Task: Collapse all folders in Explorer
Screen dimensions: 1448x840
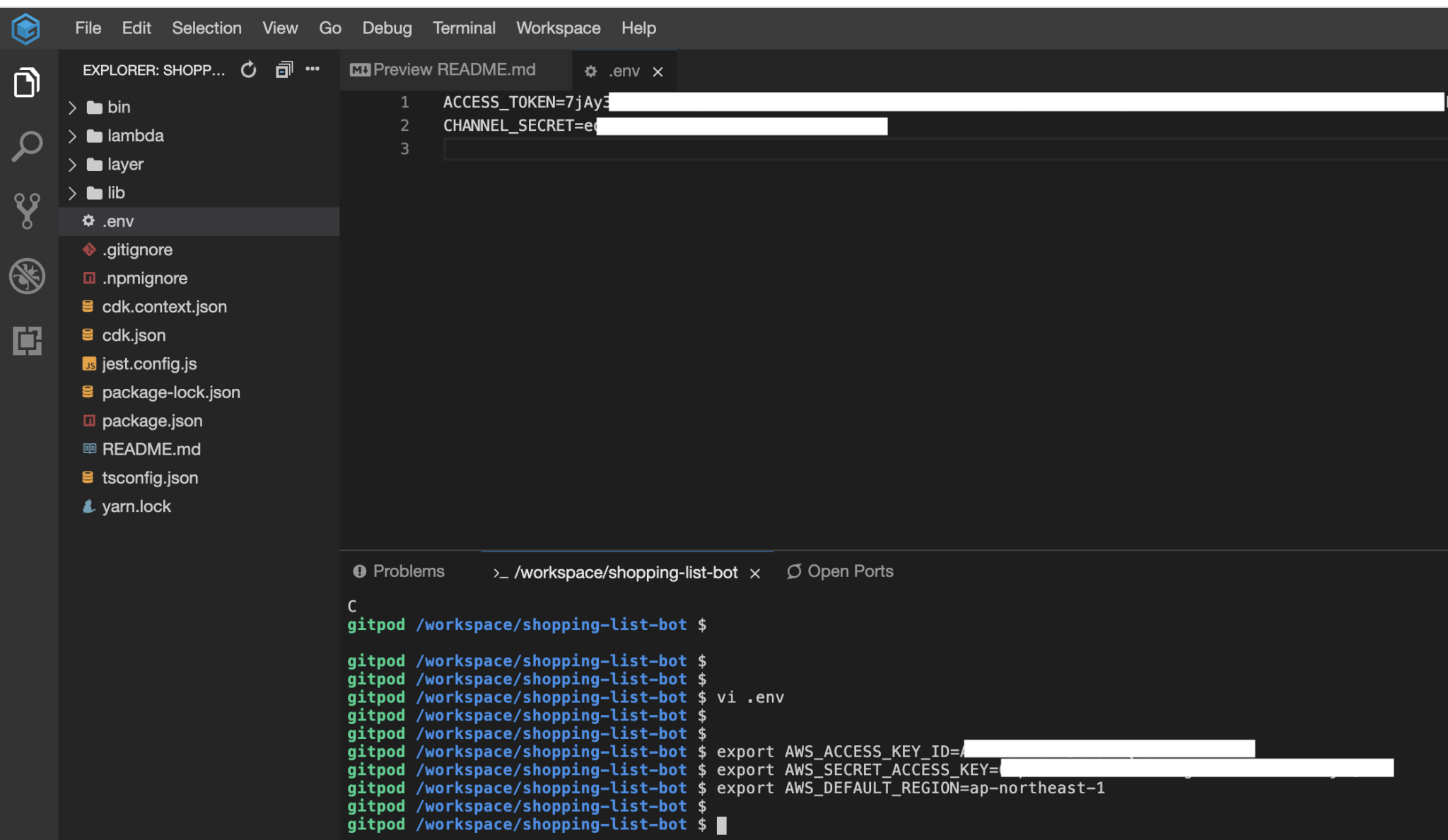Action: pyautogui.click(x=284, y=69)
